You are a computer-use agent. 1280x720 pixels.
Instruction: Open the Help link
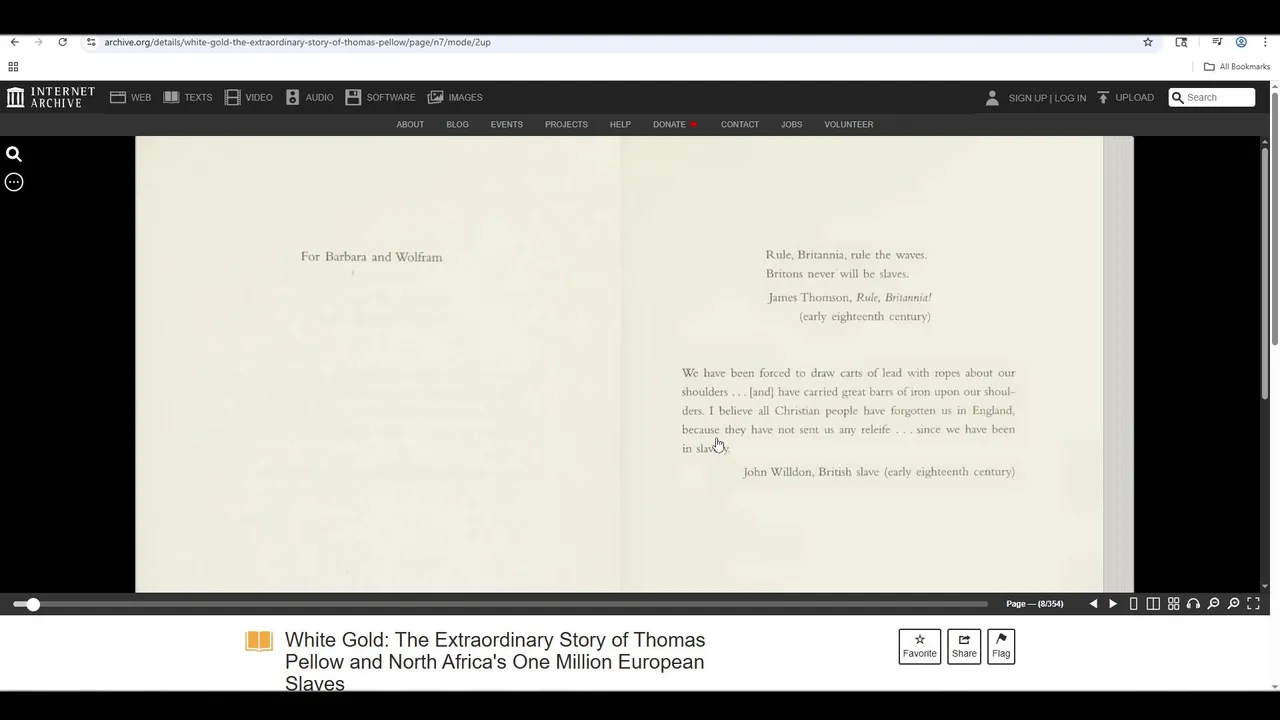coord(620,124)
